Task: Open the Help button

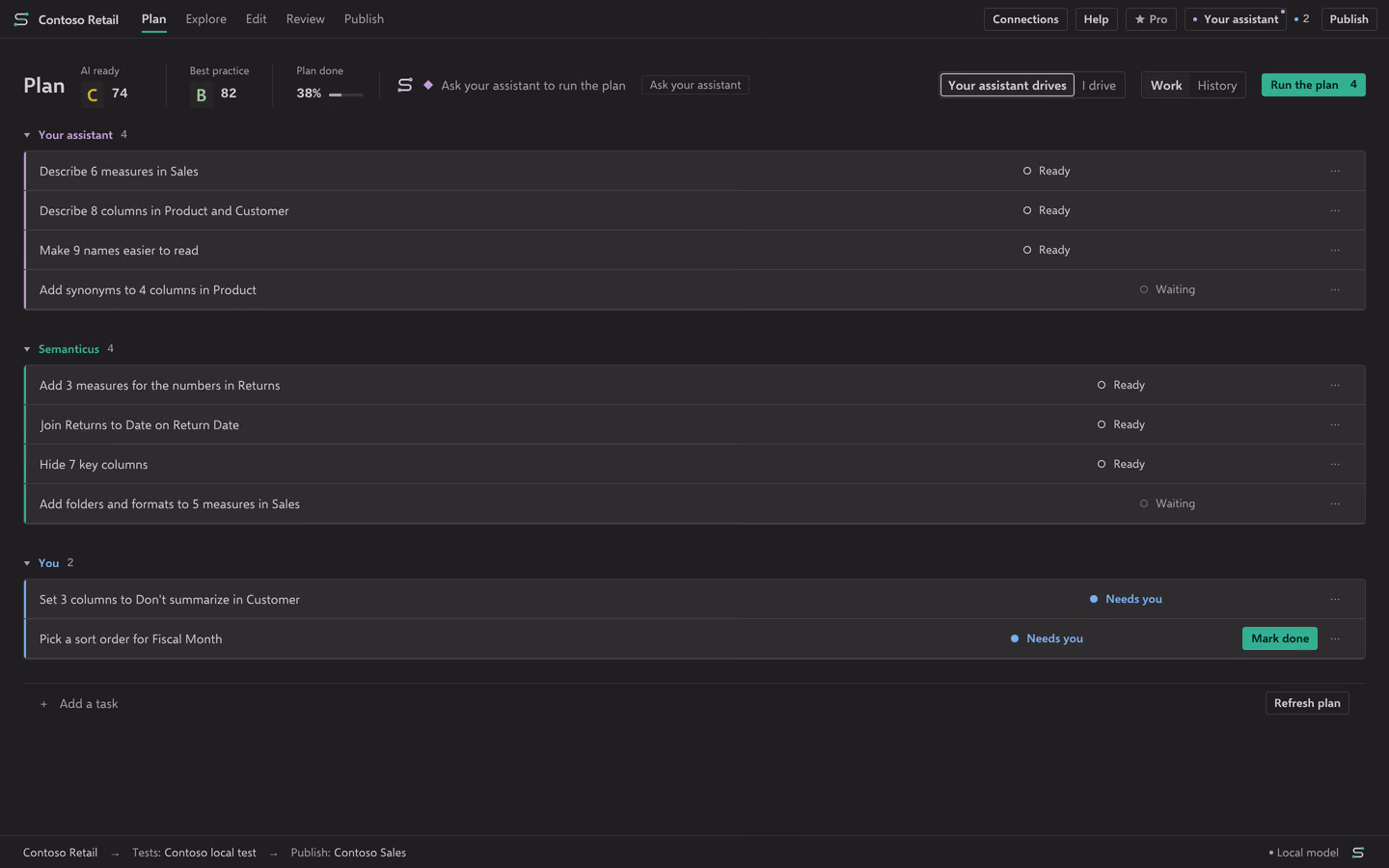Action: tap(1096, 19)
